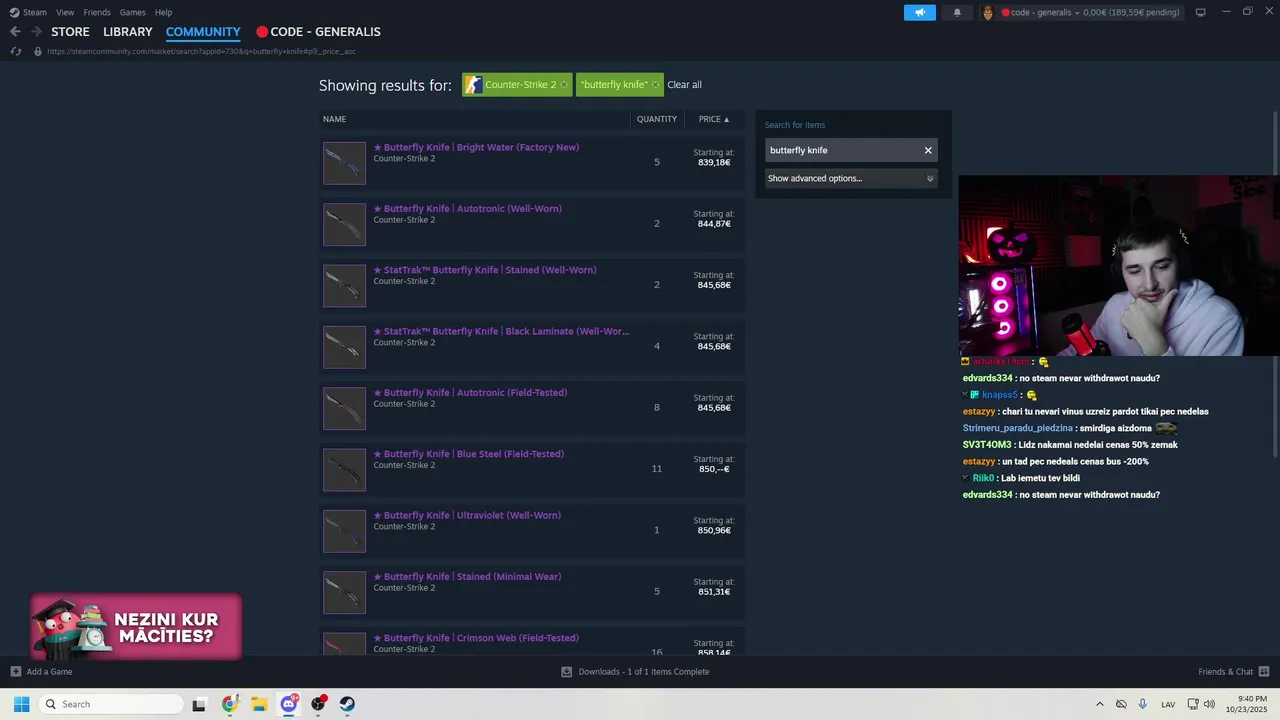Click the 839,18€ starting price

[714, 162]
